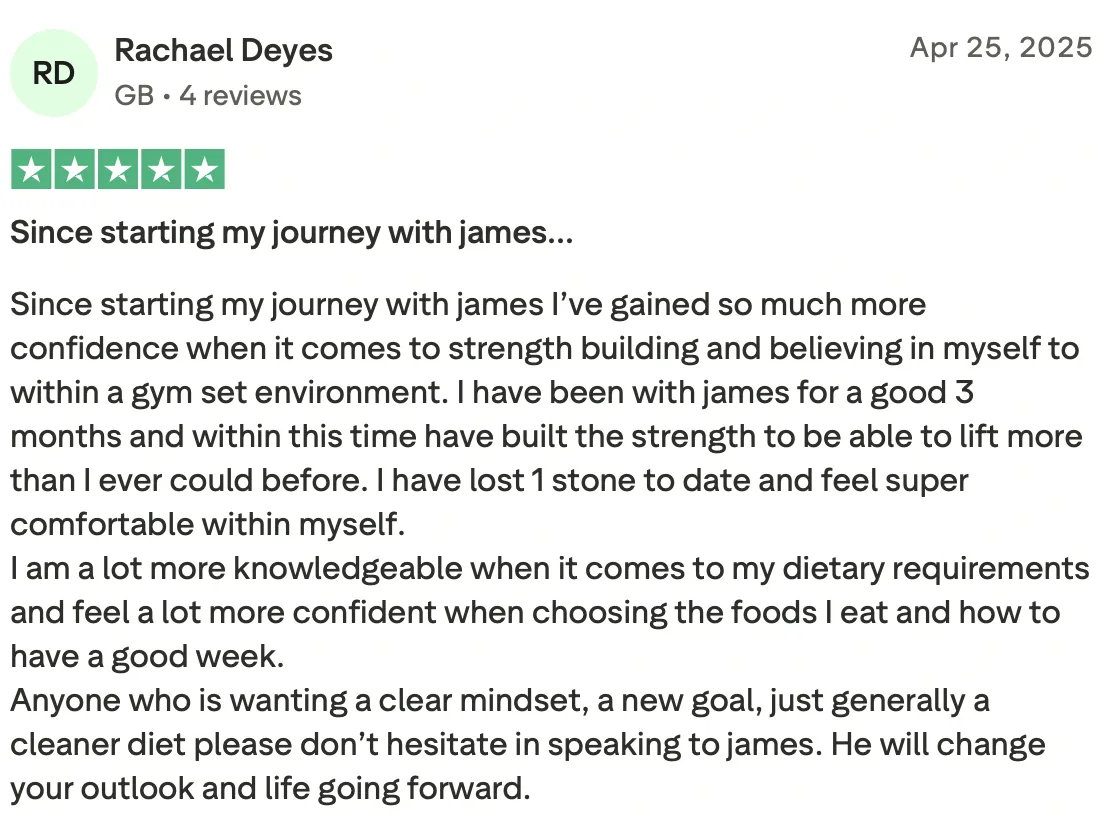Select the middle rating star

118,169
